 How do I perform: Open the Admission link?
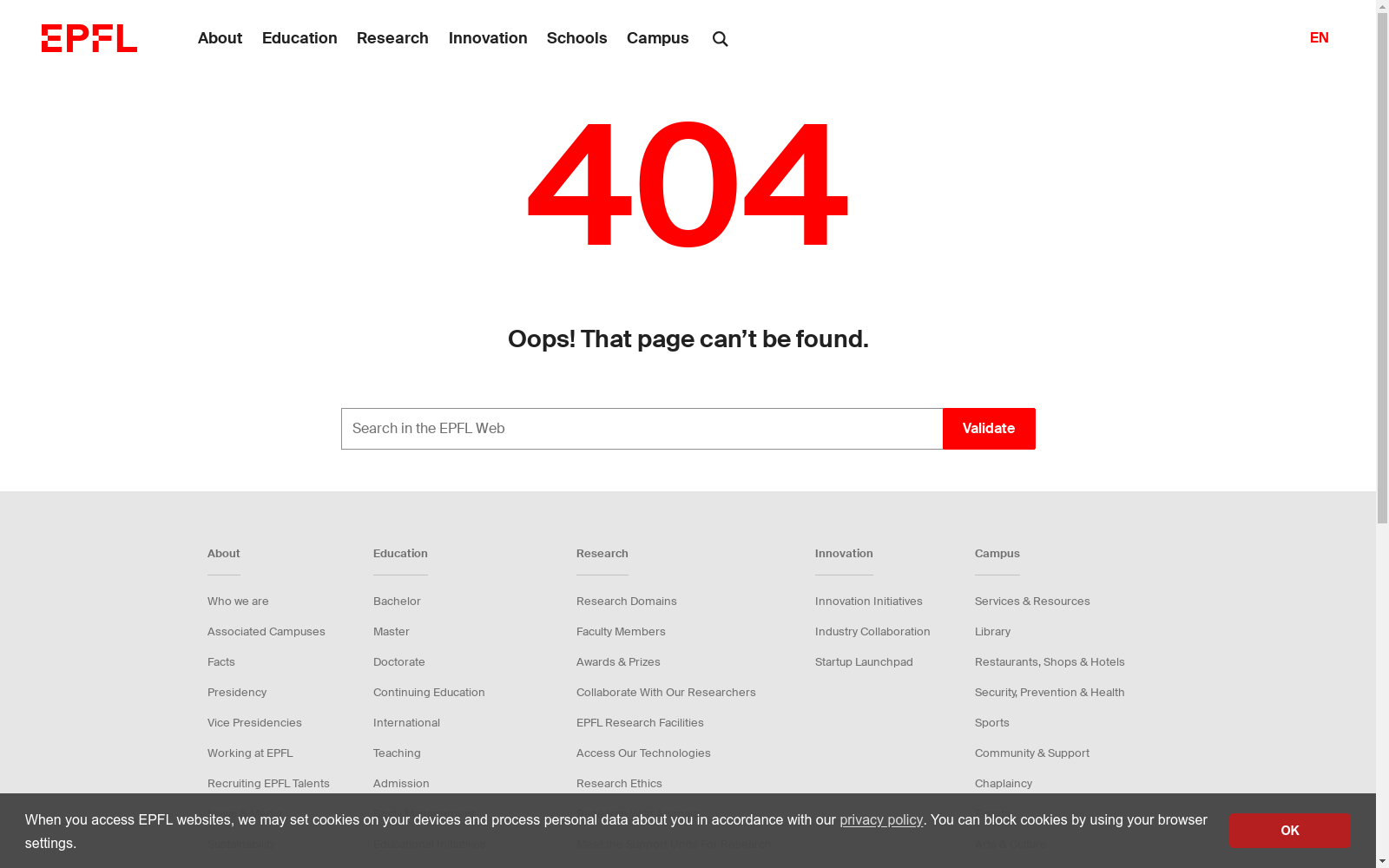(x=401, y=784)
